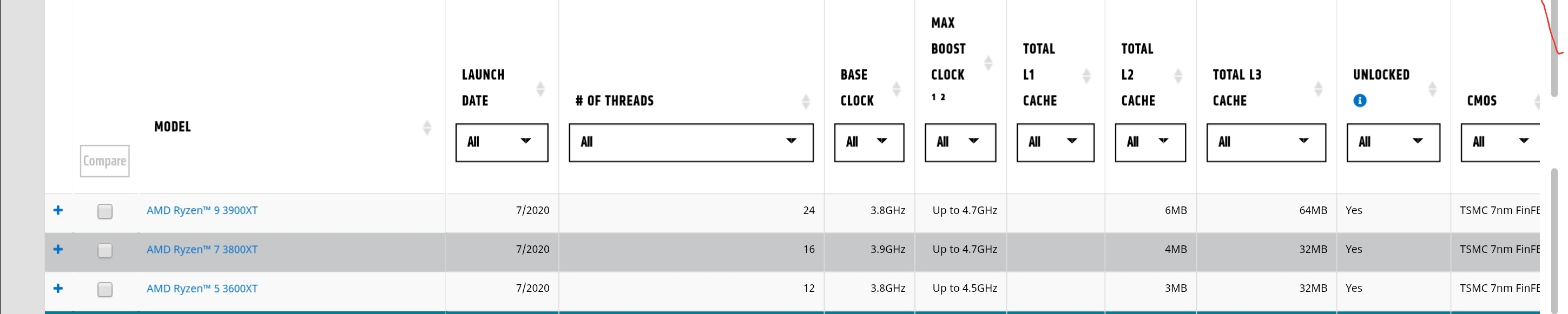This screenshot has height=314, width=1568.
Task: Sort by # of Threads arrows
Action: point(805,102)
